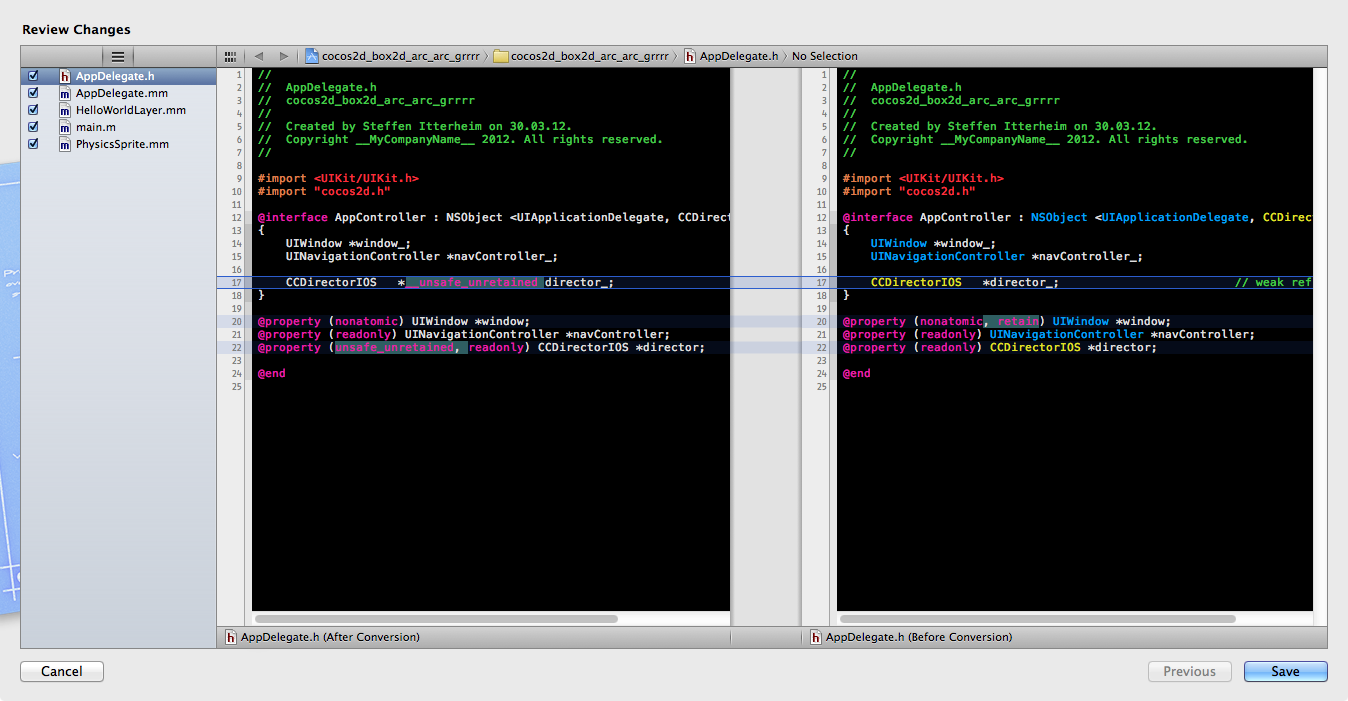Click the right pane horizontal scrollbar
This screenshot has height=701, width=1348.
tap(1038, 619)
